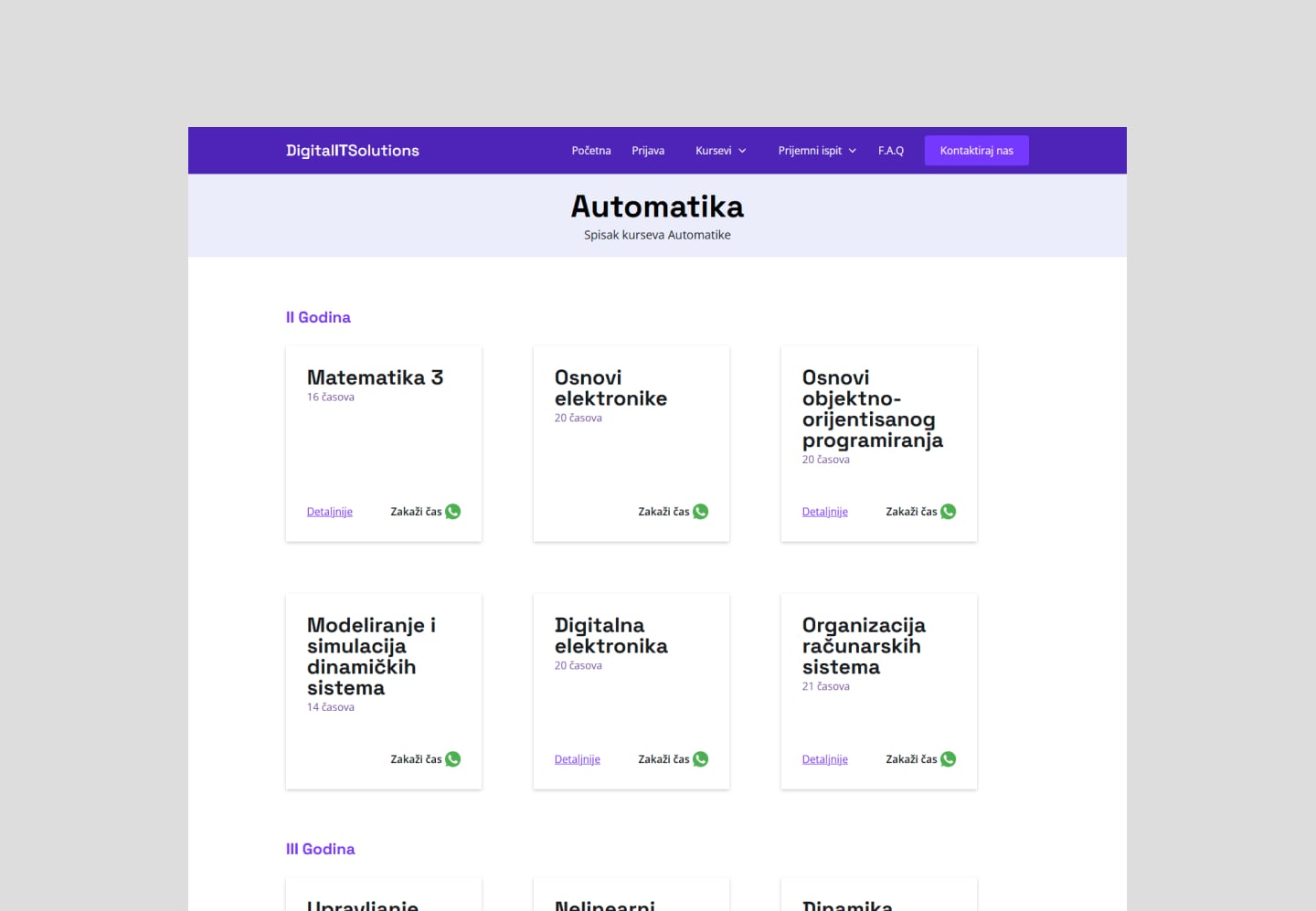This screenshot has width=1316, height=911.
Task: Click the Spisak kurseva Automatike subtitle
Action: 658,235
